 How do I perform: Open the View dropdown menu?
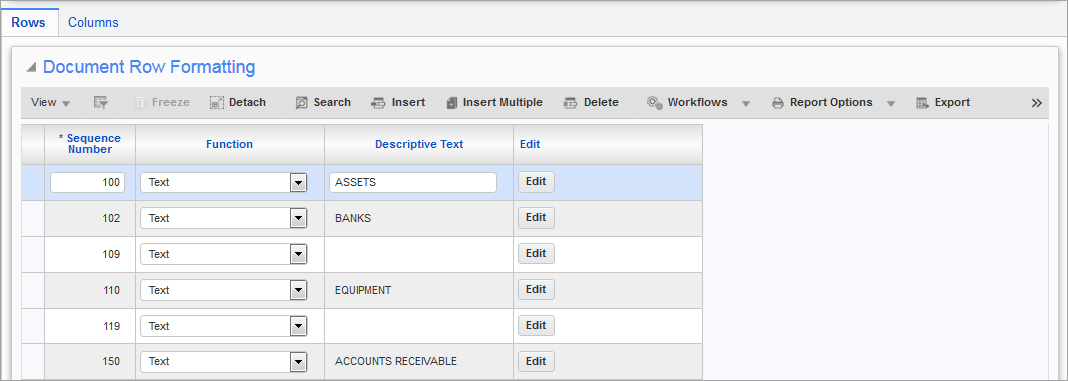(x=50, y=103)
